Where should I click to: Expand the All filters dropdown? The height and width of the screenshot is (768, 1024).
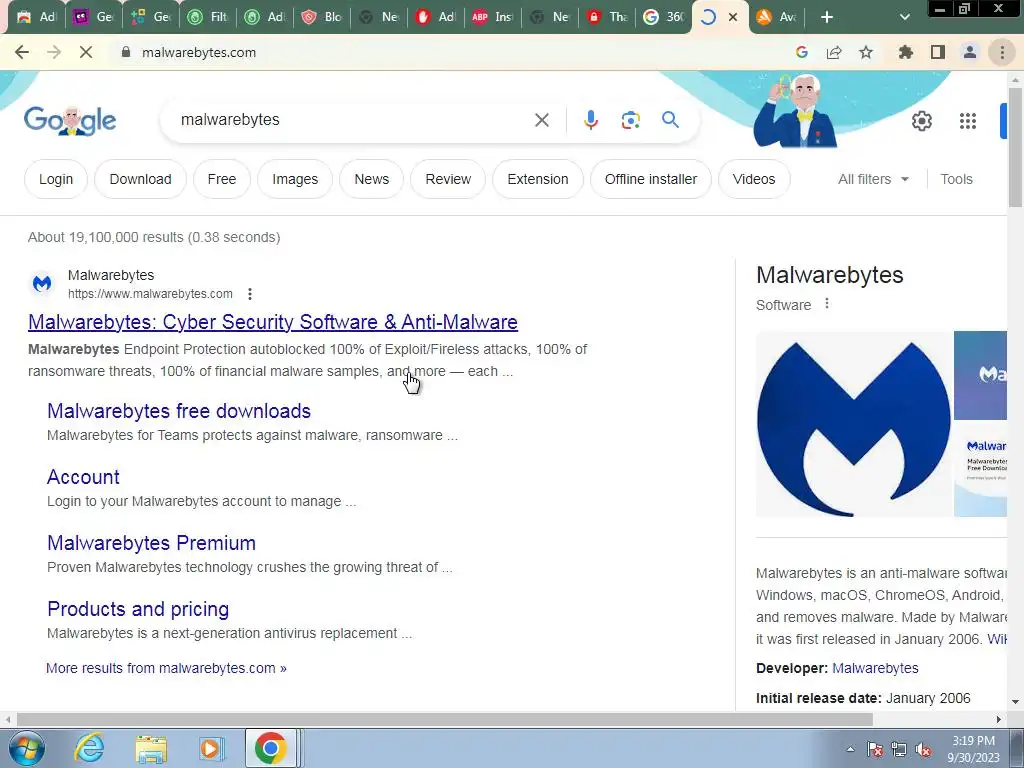coord(873,179)
